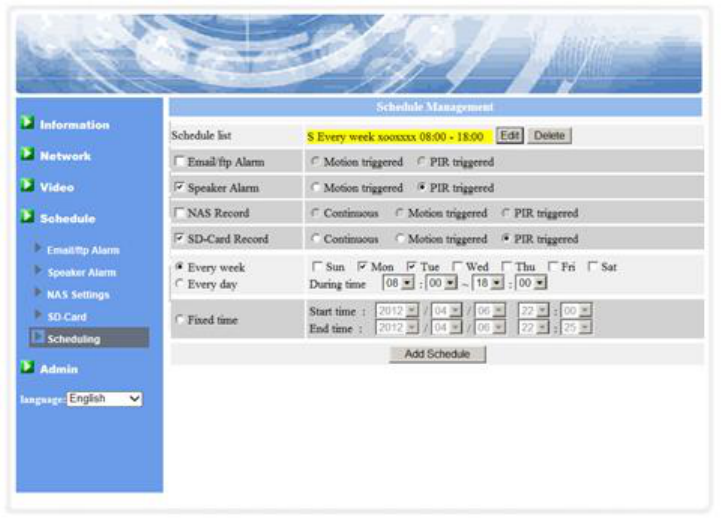Open the End time minute dropdown showing 25
Viewport: 724px width, 522px height.
[576, 327]
